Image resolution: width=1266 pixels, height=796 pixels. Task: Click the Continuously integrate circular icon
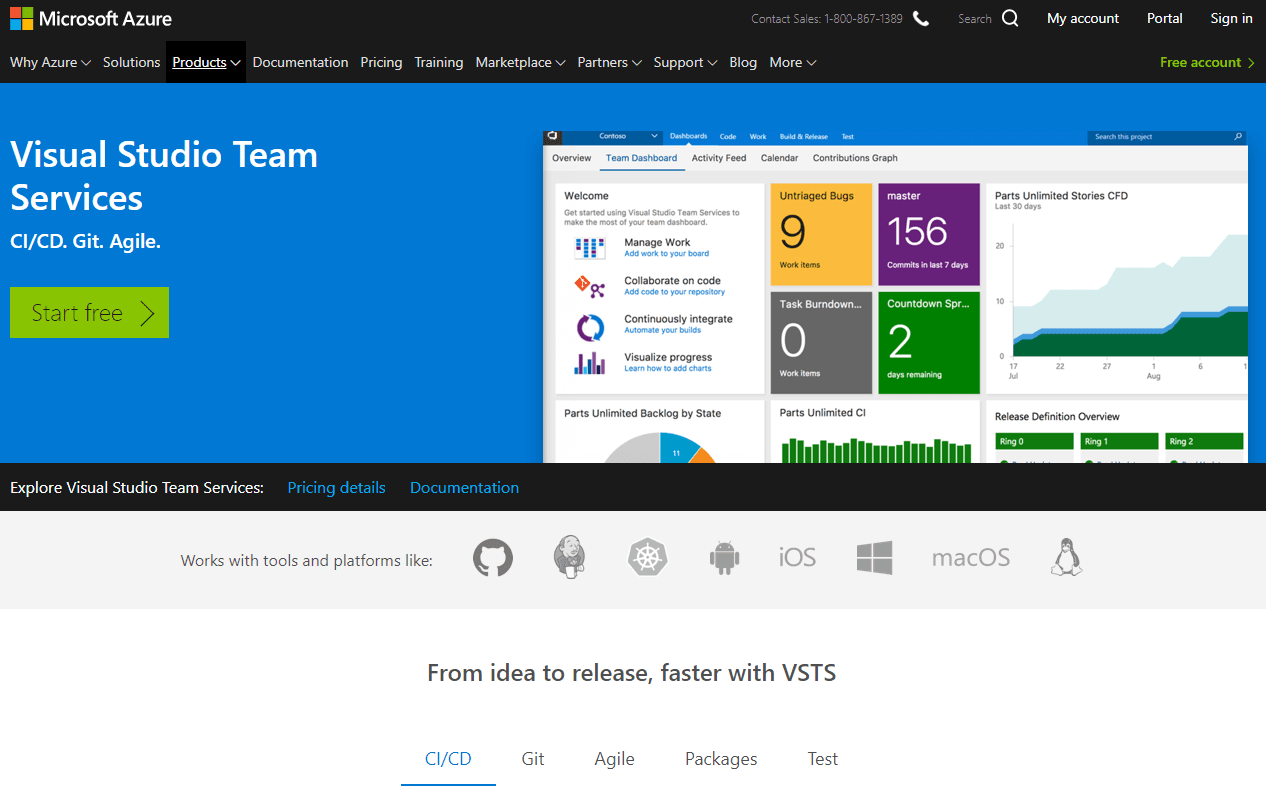pyautogui.click(x=590, y=326)
